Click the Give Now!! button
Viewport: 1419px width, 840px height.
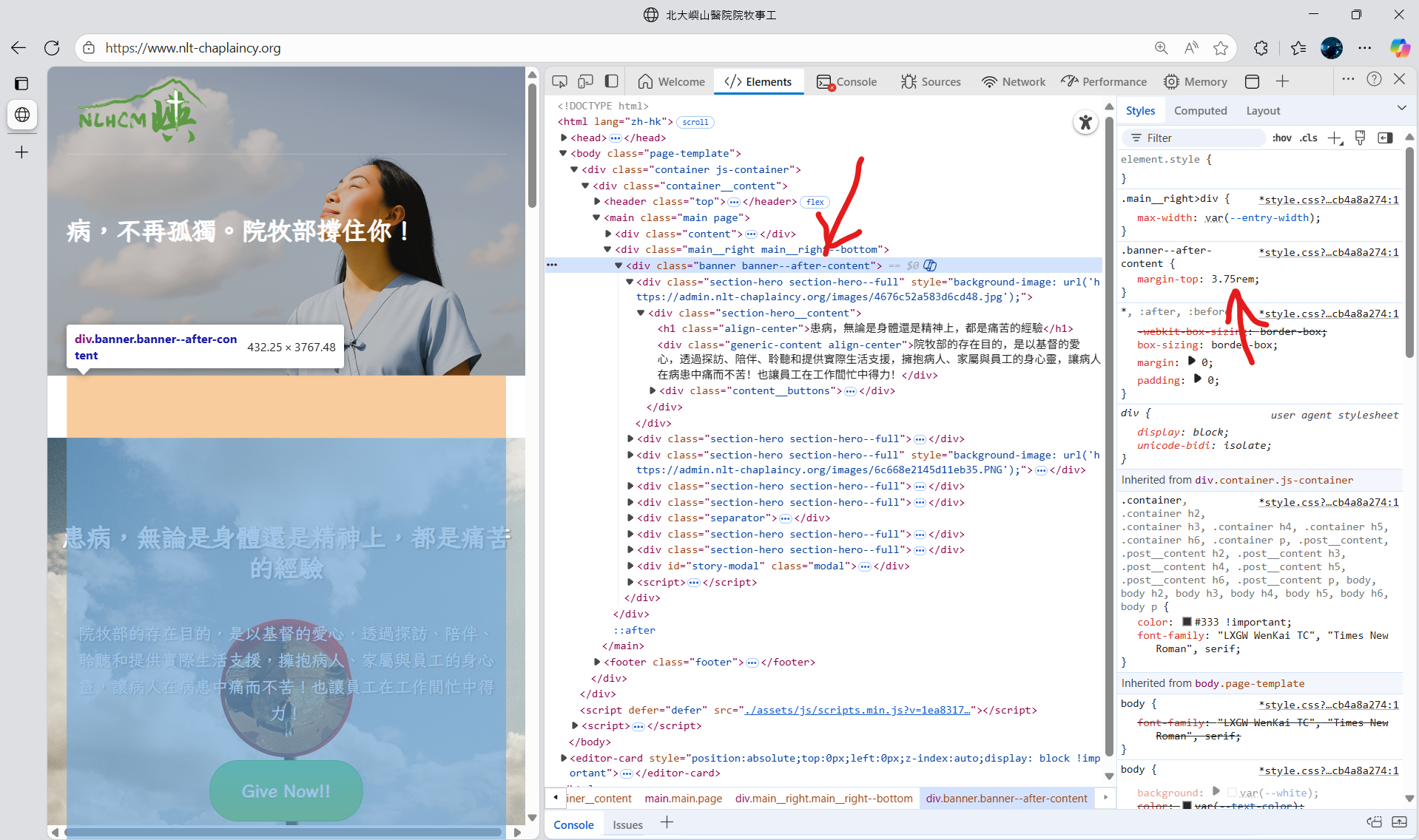[286, 790]
